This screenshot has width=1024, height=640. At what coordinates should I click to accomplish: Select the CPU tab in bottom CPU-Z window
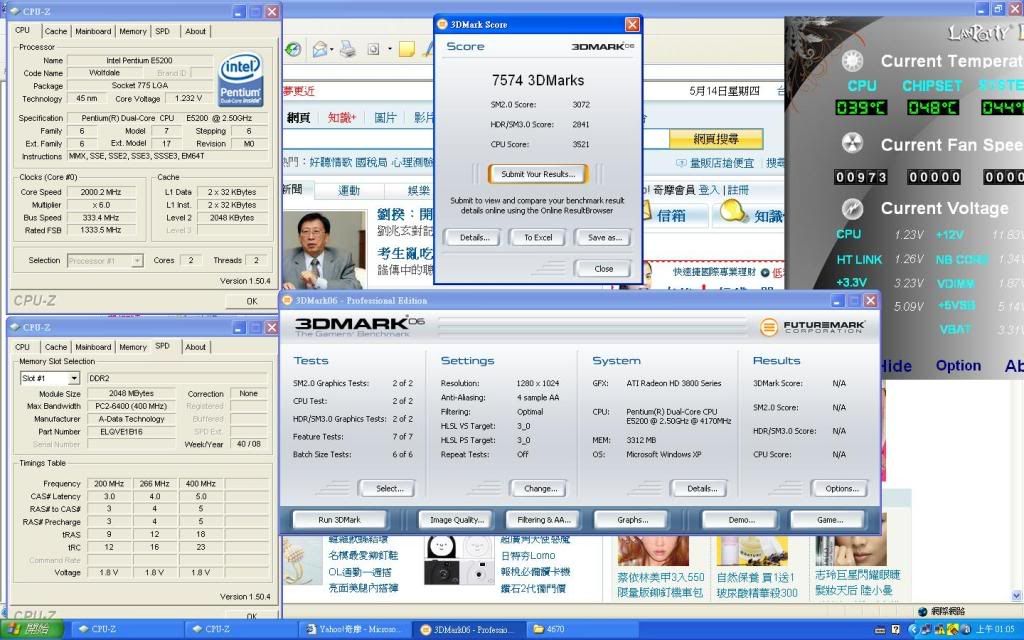point(22,347)
